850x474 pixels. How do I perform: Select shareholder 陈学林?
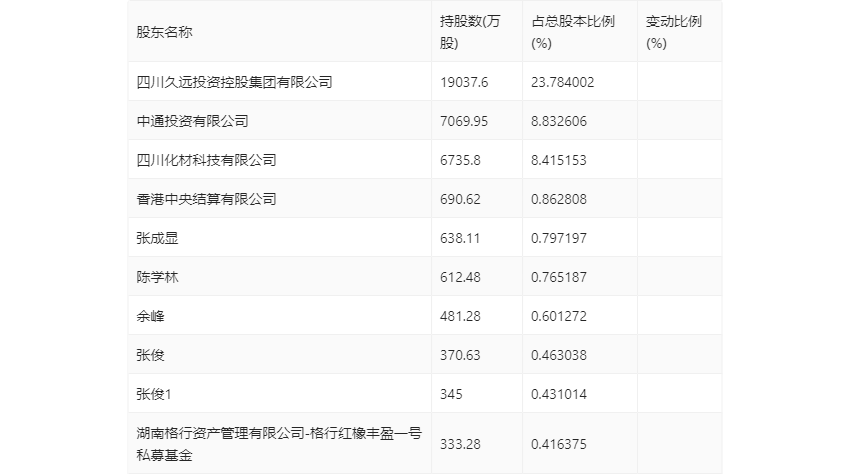click(157, 277)
